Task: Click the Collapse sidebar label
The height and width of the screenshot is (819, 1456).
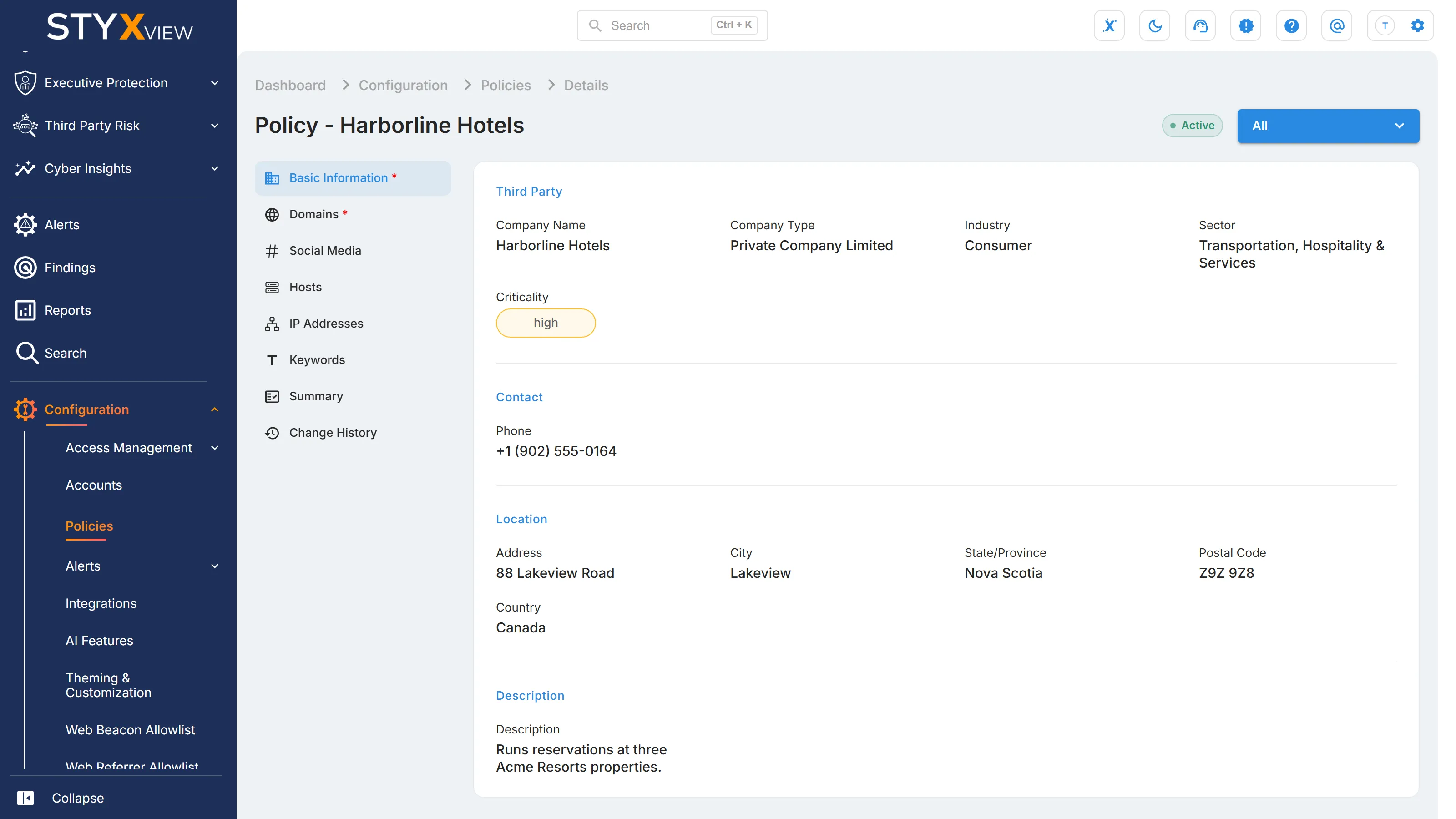Action: 78,798
